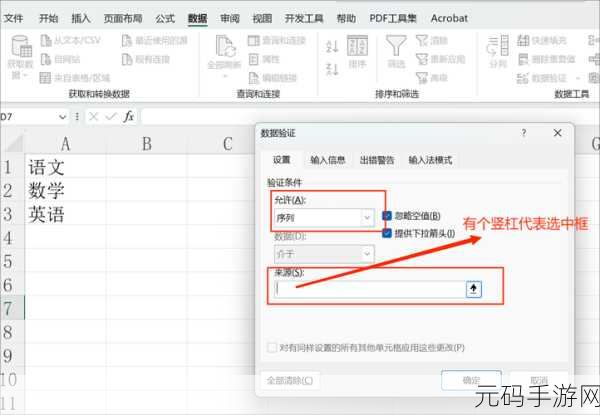Click the range selector arrow in Source box
The image size is (600, 415).
(473, 289)
